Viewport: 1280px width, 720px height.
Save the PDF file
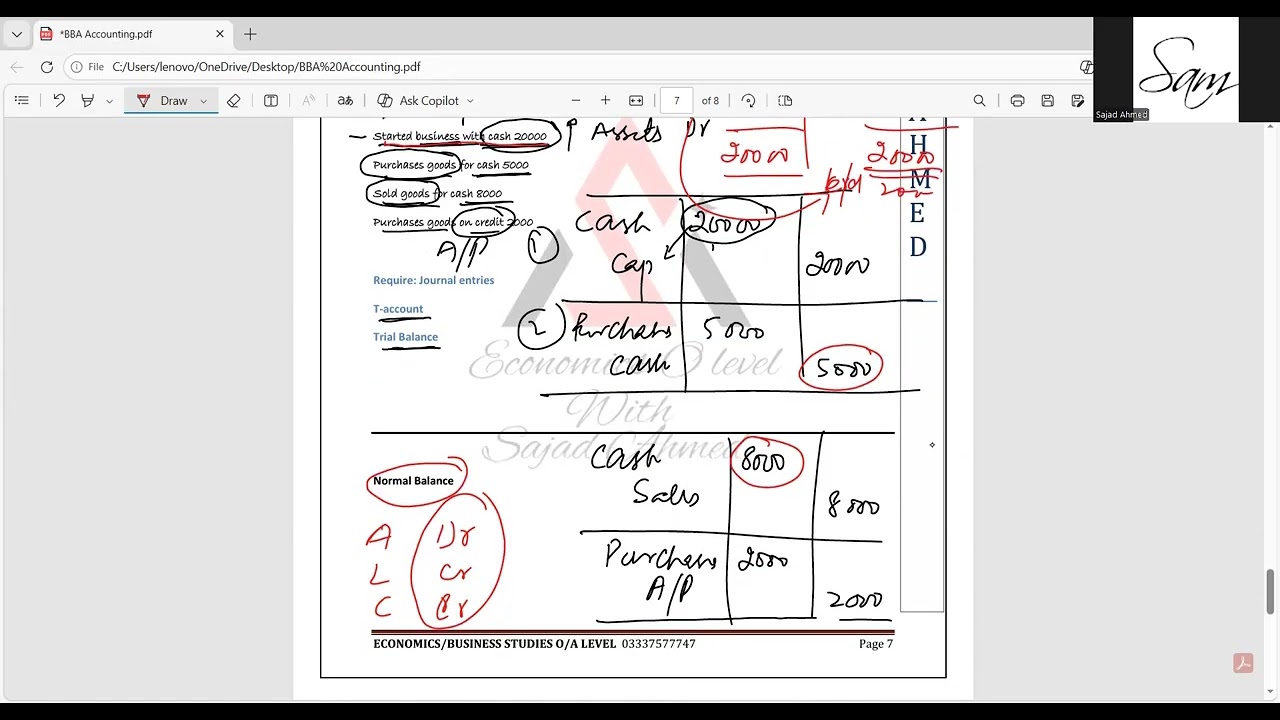point(1047,100)
